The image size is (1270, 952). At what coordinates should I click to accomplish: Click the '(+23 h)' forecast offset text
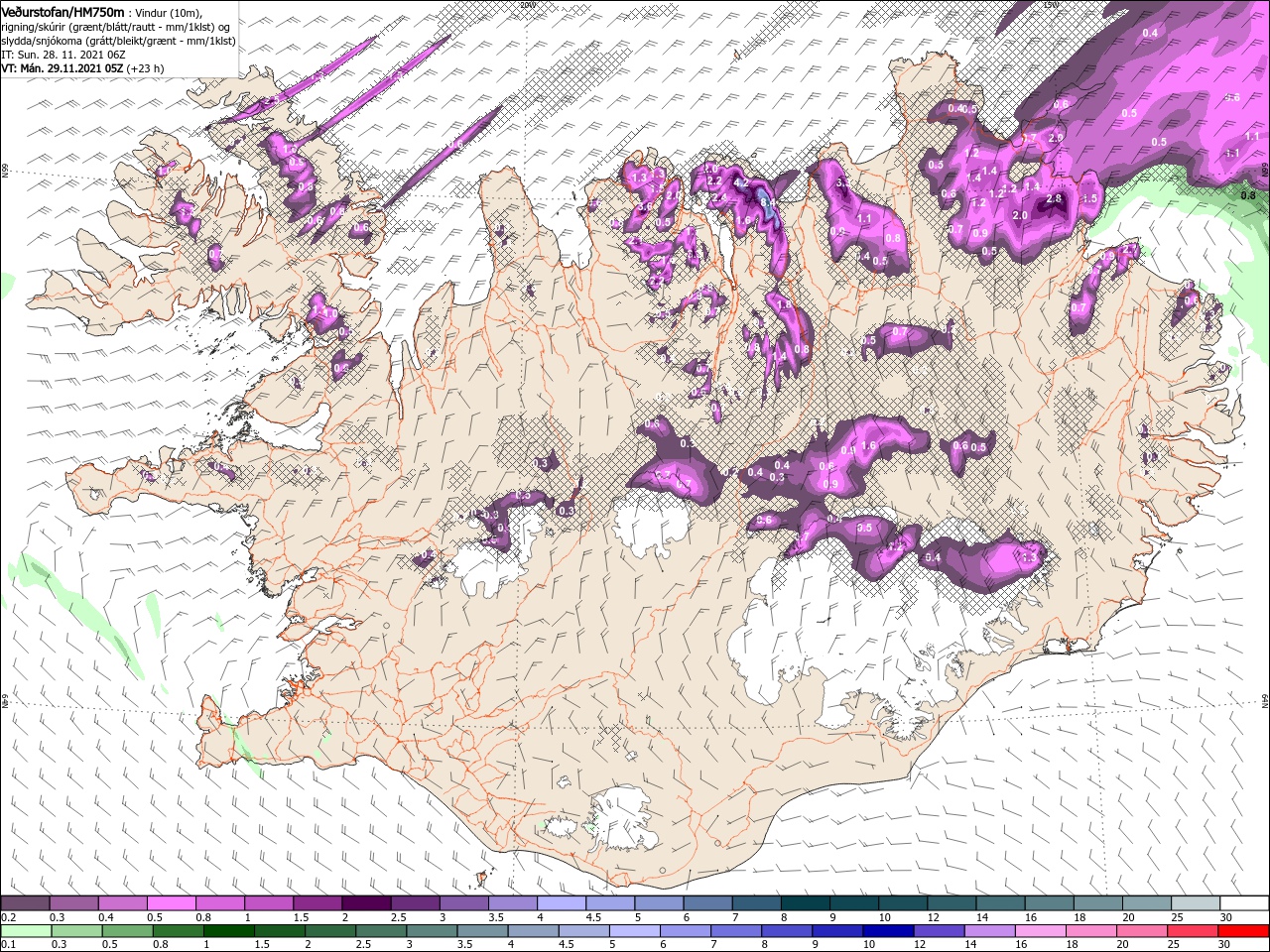(x=145, y=68)
